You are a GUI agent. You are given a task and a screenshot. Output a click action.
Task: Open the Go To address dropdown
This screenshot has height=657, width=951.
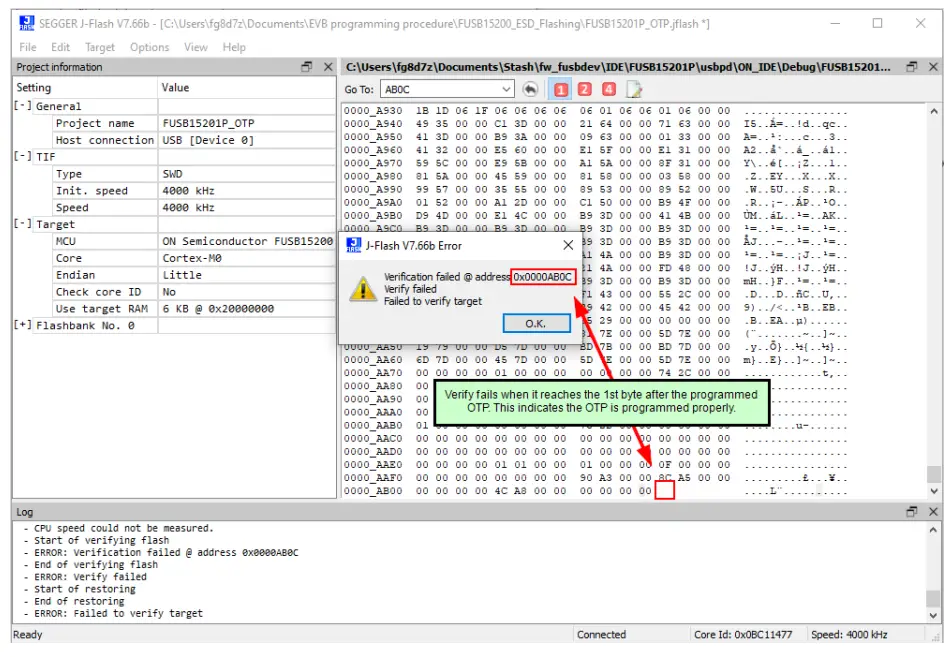tap(506, 89)
